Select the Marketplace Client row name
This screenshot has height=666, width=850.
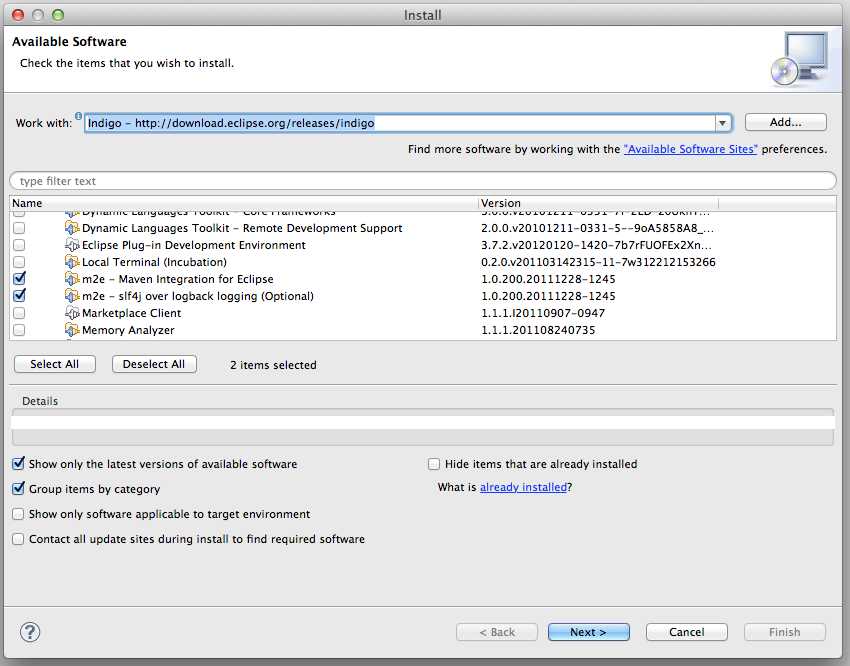[132, 313]
